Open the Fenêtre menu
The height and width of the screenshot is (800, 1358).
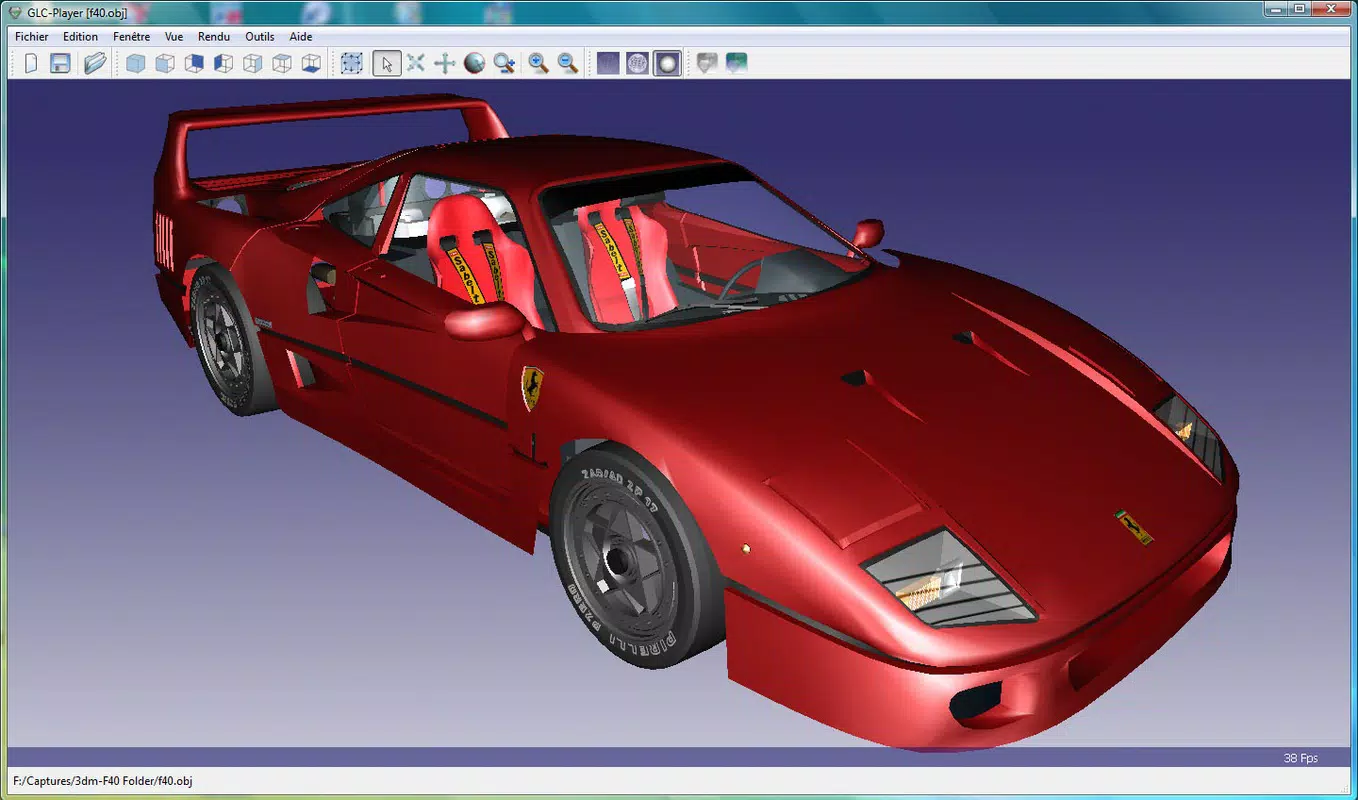(132, 37)
